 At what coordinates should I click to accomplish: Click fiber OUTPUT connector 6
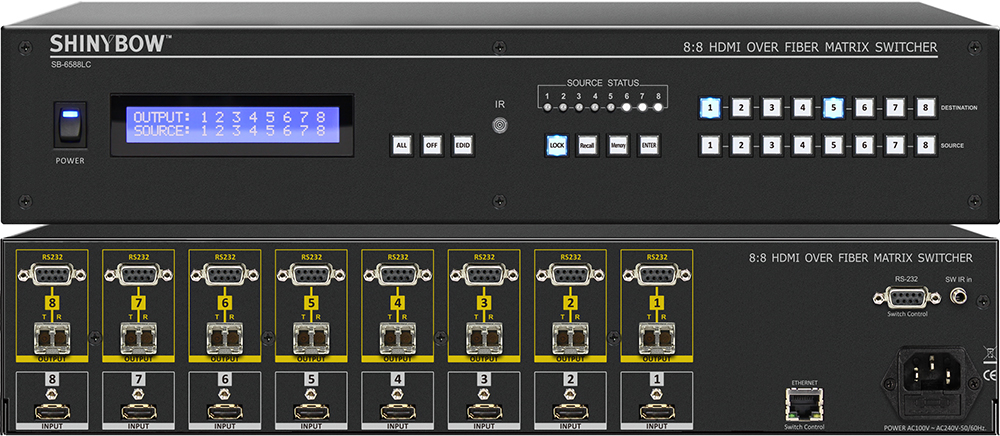(224, 338)
